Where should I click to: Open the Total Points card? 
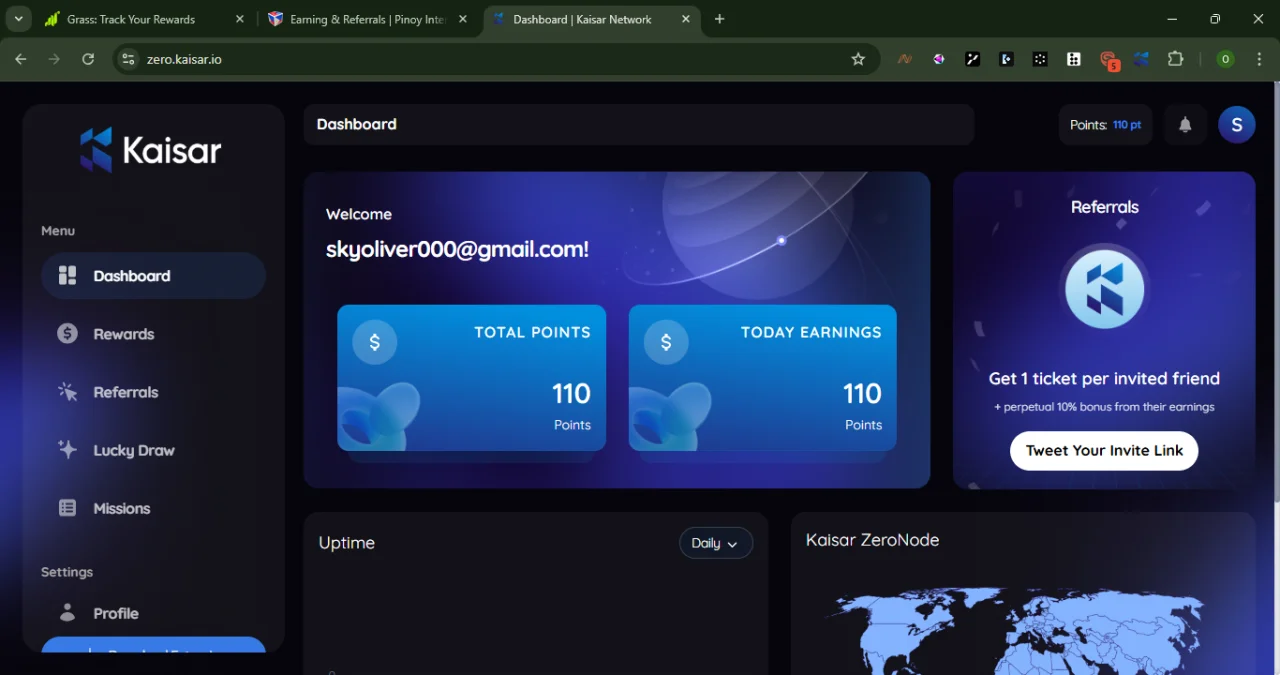pos(471,378)
